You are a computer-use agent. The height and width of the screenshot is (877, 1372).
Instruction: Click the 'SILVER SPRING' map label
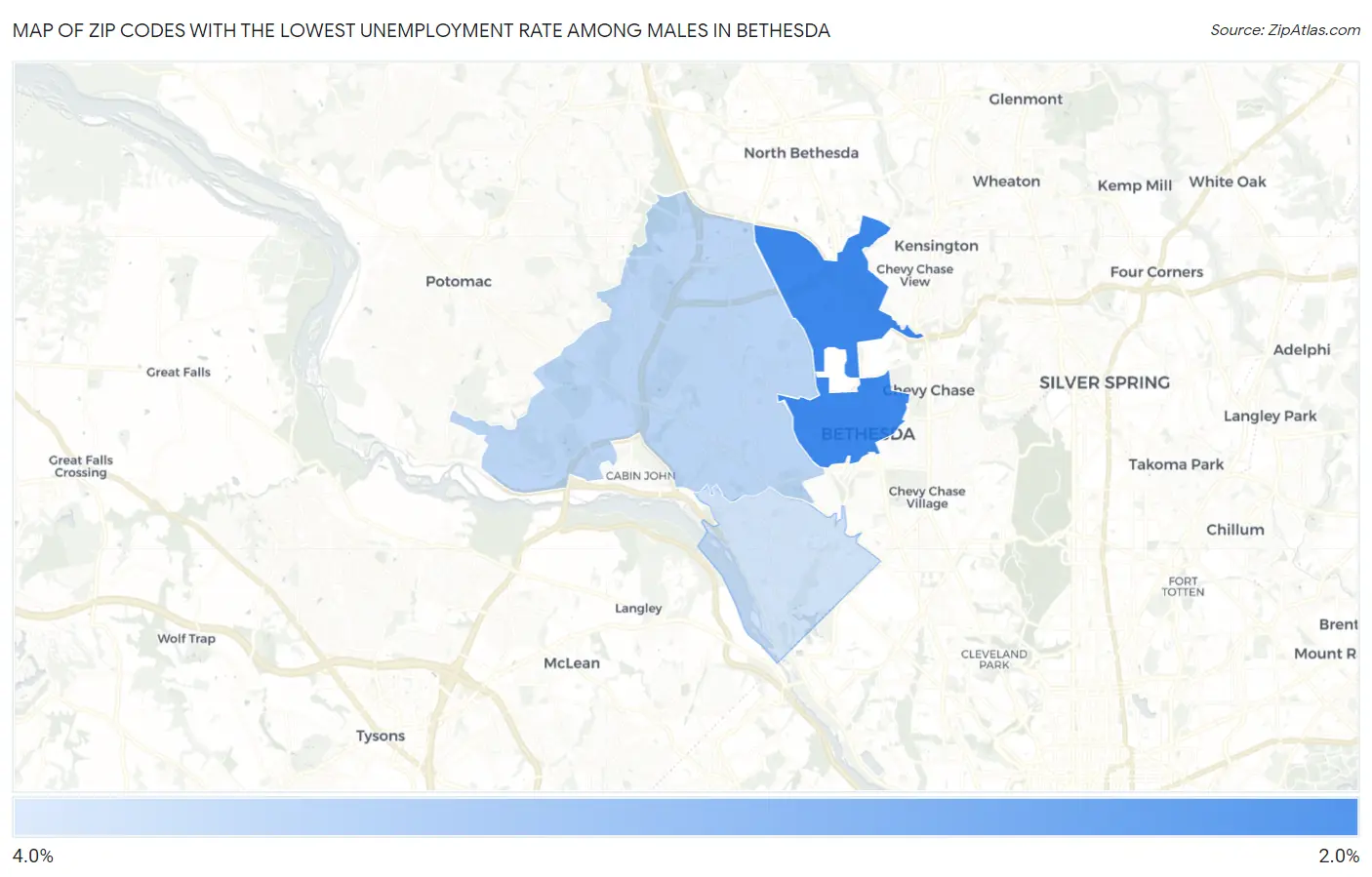[1105, 382]
